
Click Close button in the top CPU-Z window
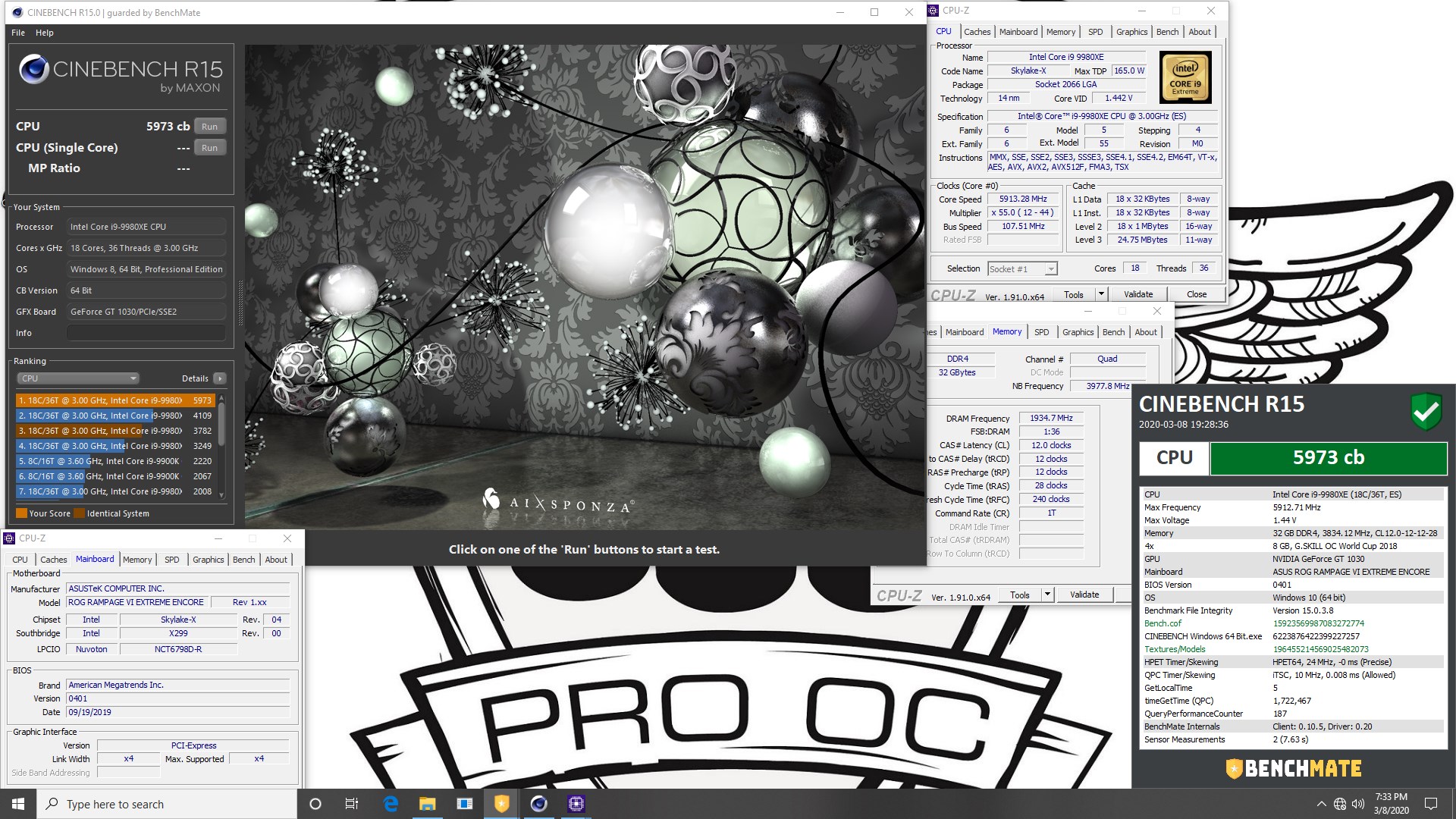[1196, 294]
